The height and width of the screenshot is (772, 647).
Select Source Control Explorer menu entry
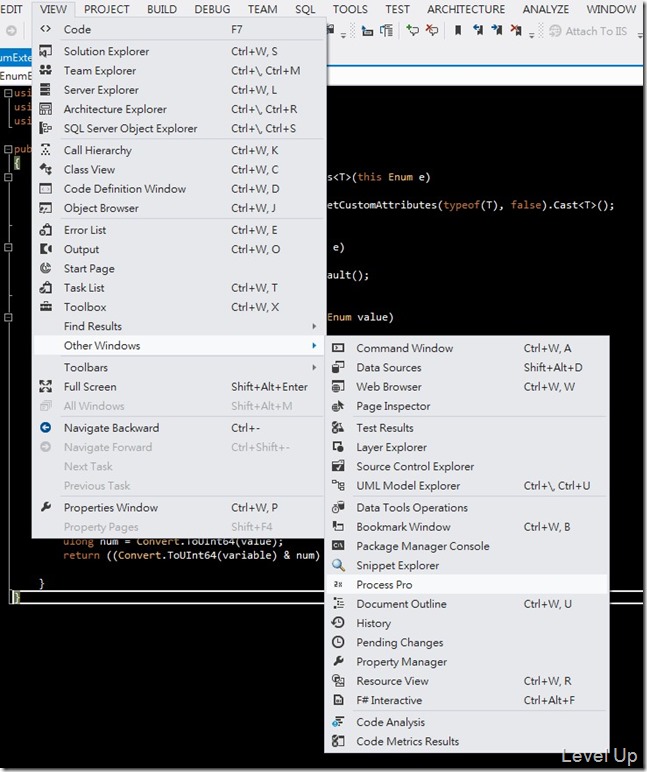tap(467, 466)
